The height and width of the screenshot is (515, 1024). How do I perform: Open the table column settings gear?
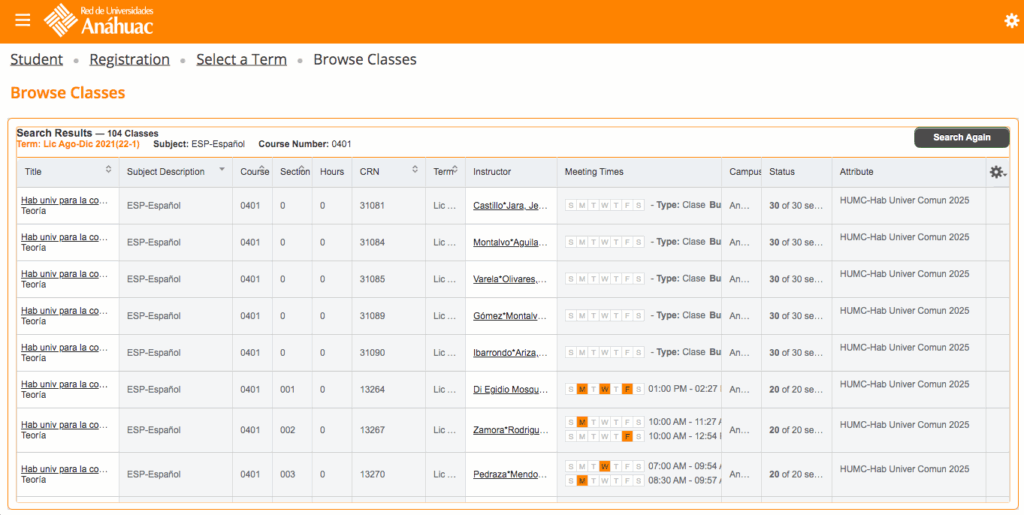click(997, 172)
